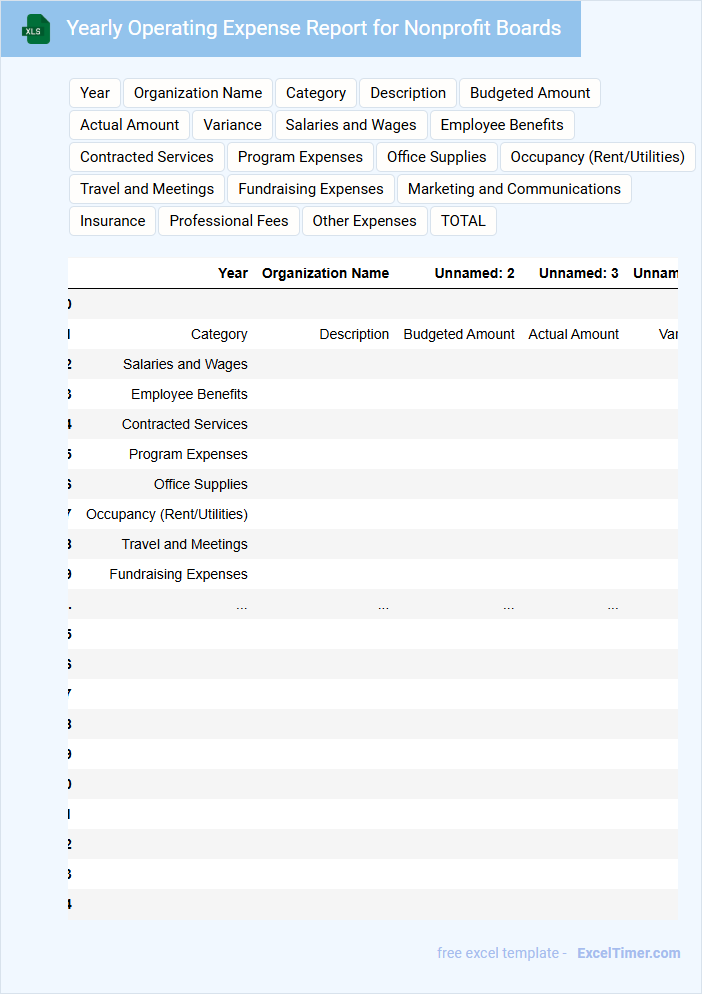The height and width of the screenshot is (994, 702).
Task: Choose the Actual Amount tag
Action: 130,125
